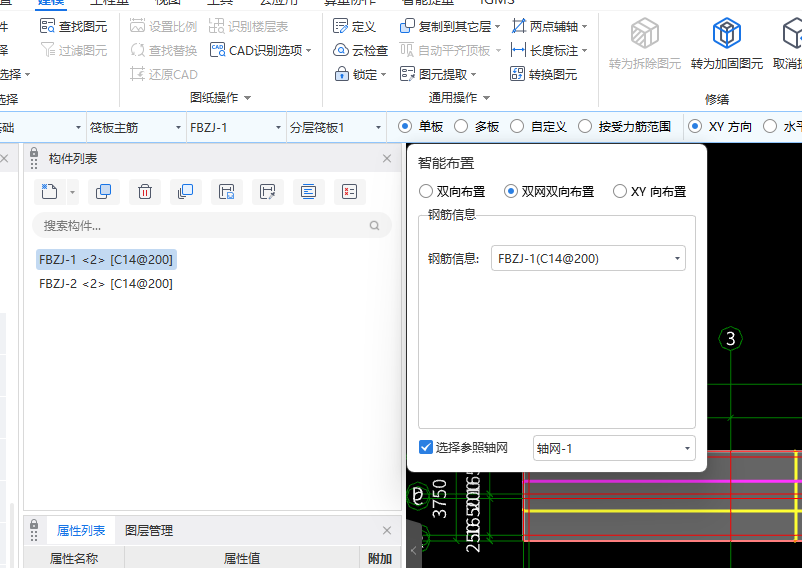This screenshot has width=802, height=568.
Task: Click axis marker 3 on canvas
Action: click(730, 338)
